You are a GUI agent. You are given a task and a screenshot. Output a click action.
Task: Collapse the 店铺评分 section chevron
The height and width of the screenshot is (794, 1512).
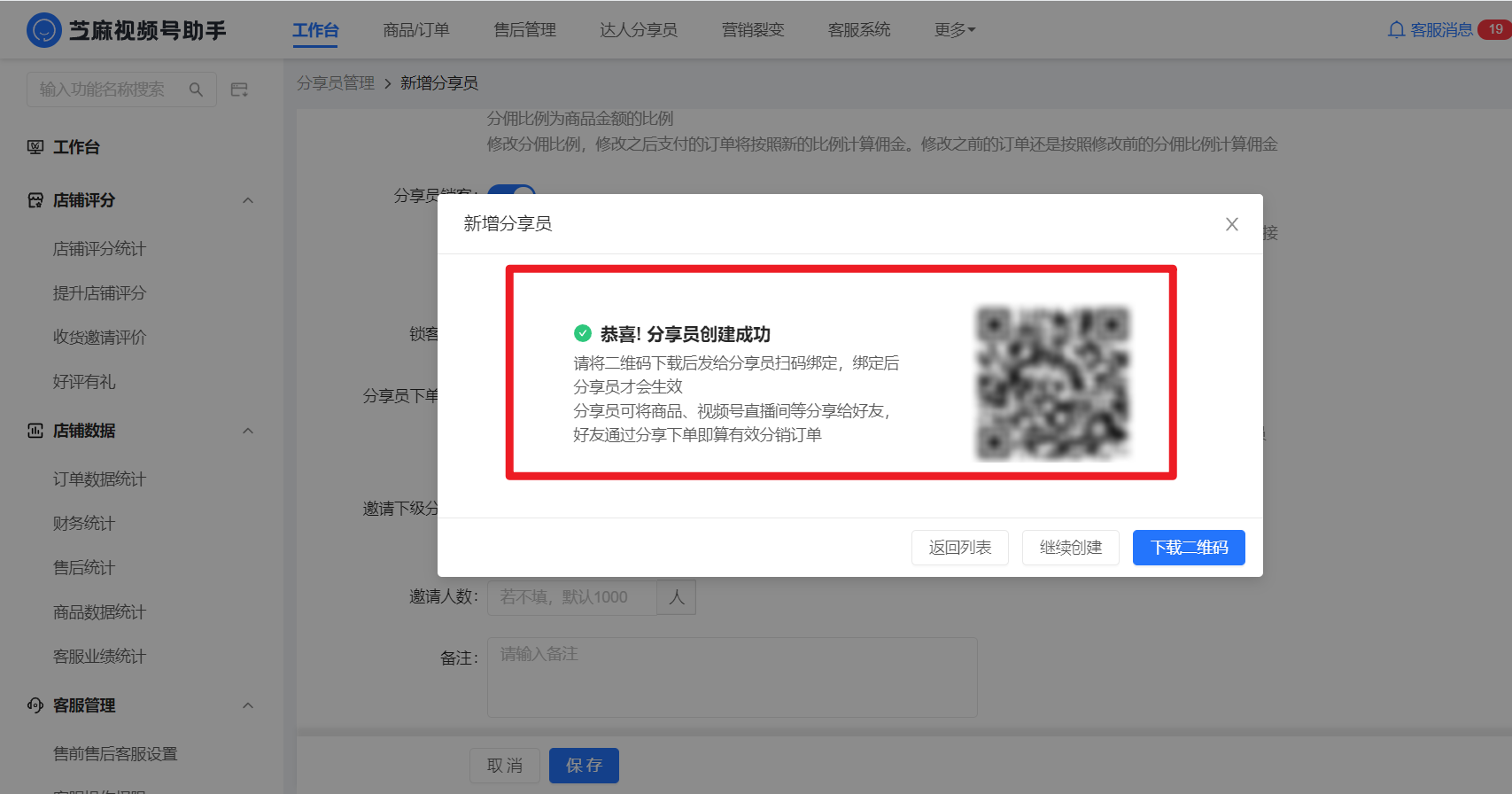pyautogui.click(x=248, y=200)
